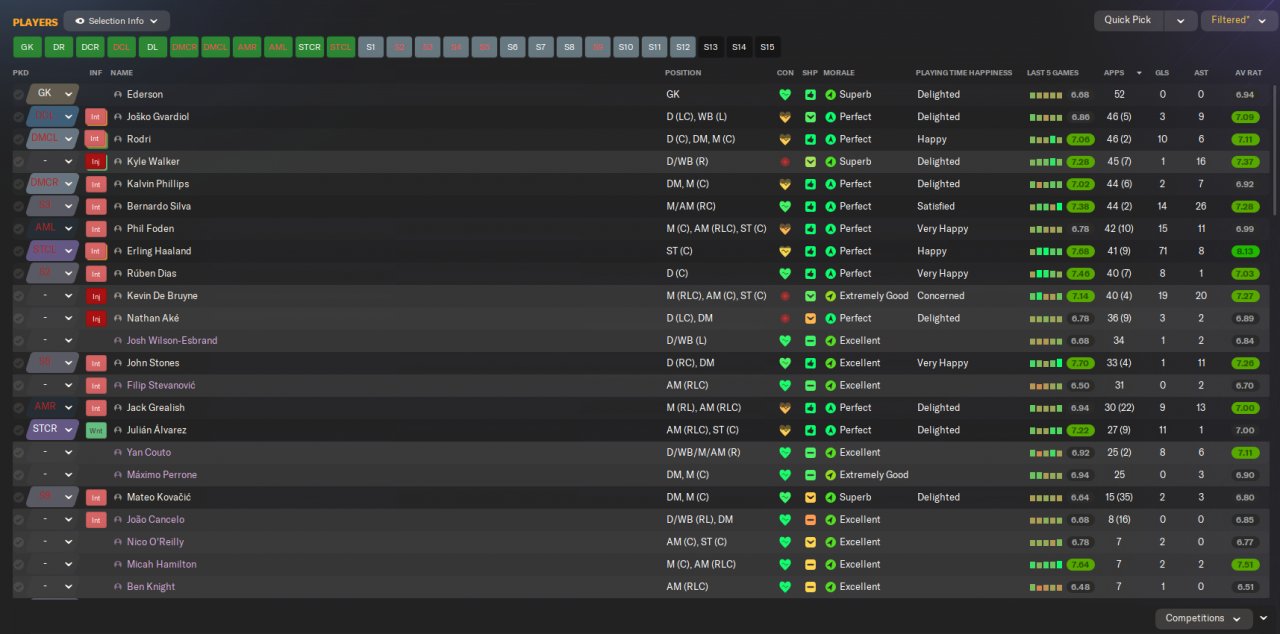1280x634 pixels.
Task: Toggle the pick checkbox for Ben Knight
Action: 18,587
